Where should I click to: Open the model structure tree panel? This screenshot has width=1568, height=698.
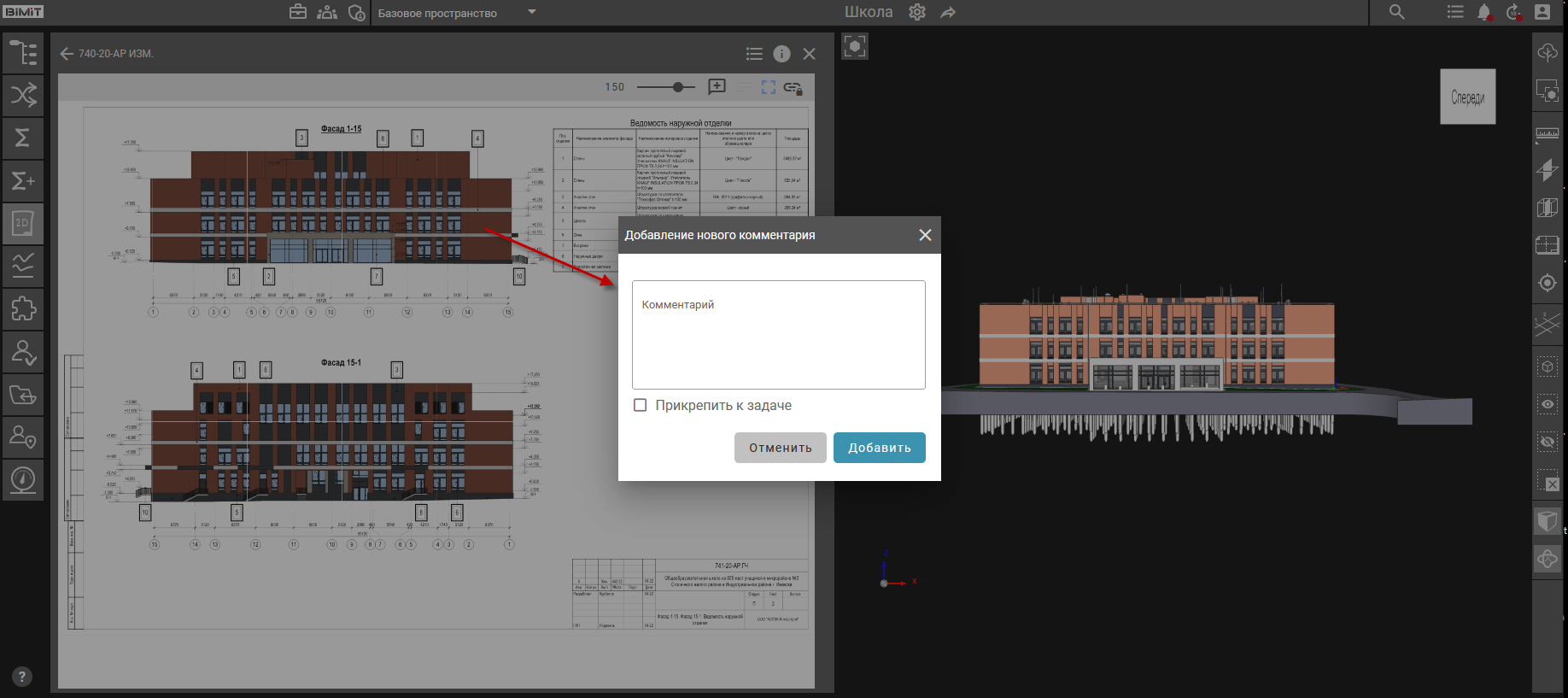click(23, 53)
